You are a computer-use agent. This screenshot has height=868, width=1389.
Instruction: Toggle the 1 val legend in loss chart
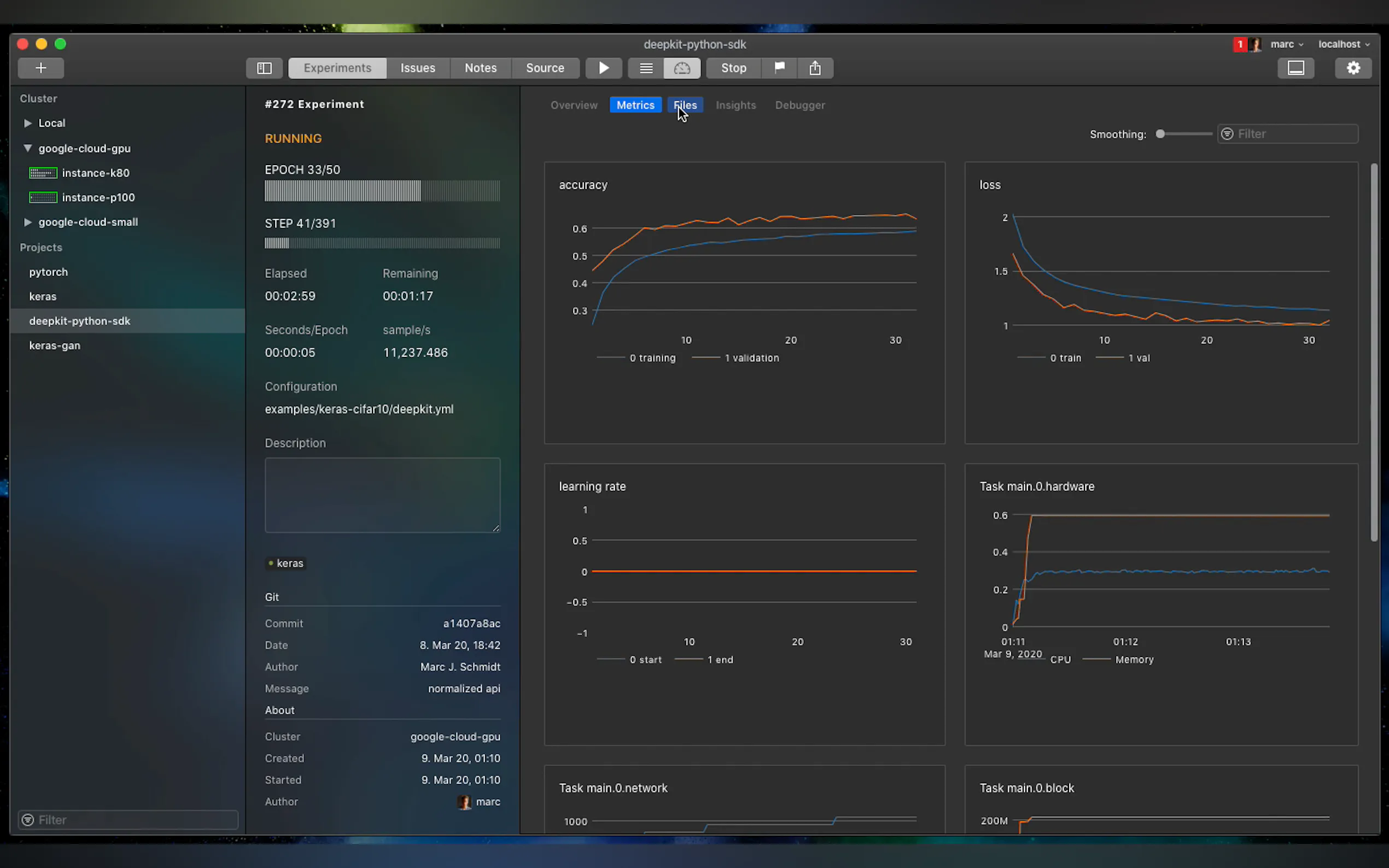(1139, 357)
